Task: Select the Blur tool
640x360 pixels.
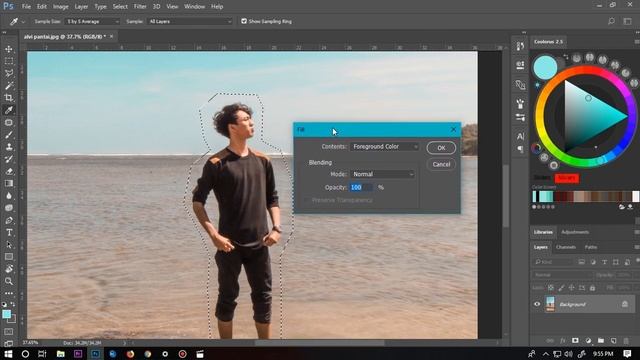Action: pos(9,196)
